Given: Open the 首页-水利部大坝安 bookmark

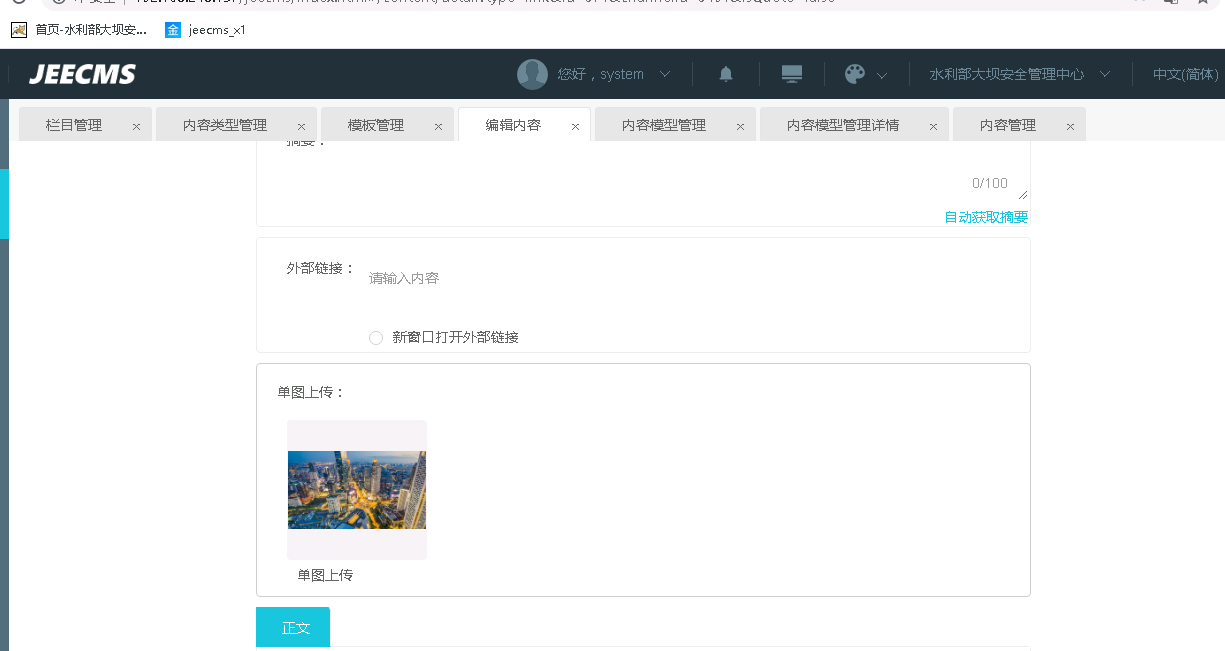Looking at the screenshot, I should pos(79,30).
